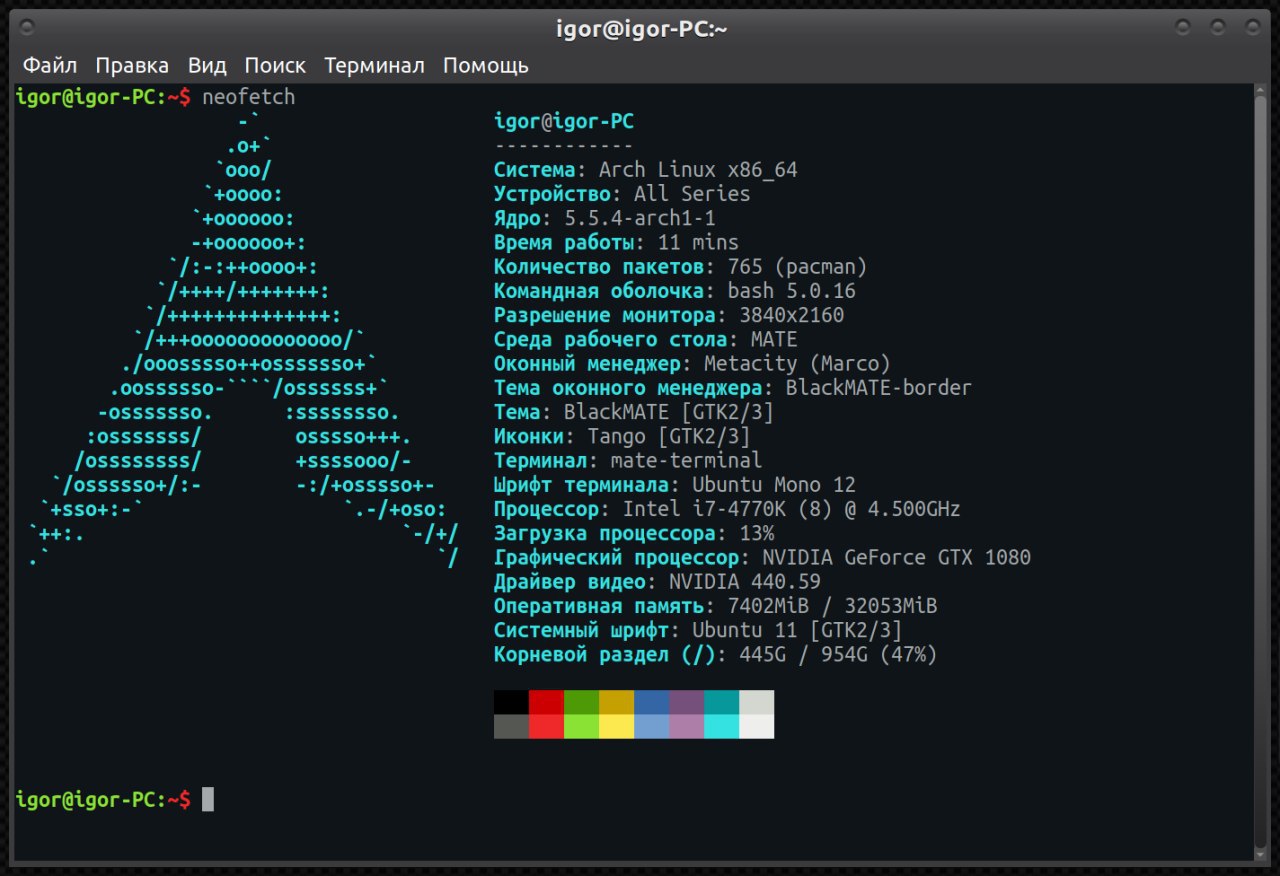Click the typed 'neofetch' command text
The height and width of the screenshot is (876, 1280).
point(248,98)
